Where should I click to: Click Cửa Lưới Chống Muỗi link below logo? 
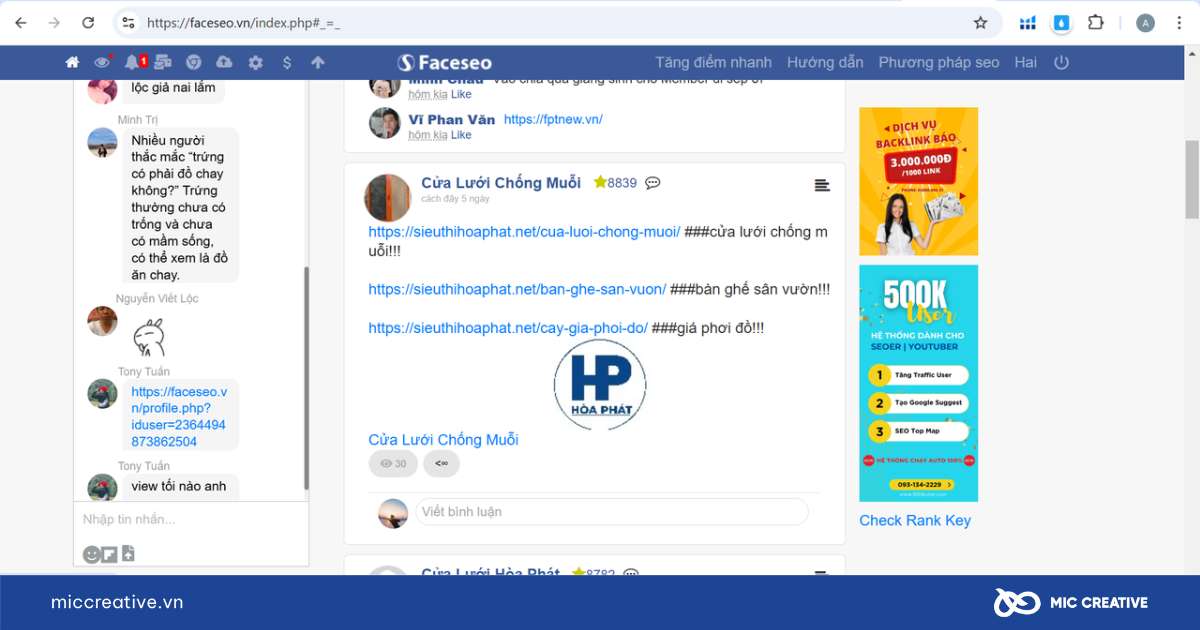pyautogui.click(x=443, y=440)
